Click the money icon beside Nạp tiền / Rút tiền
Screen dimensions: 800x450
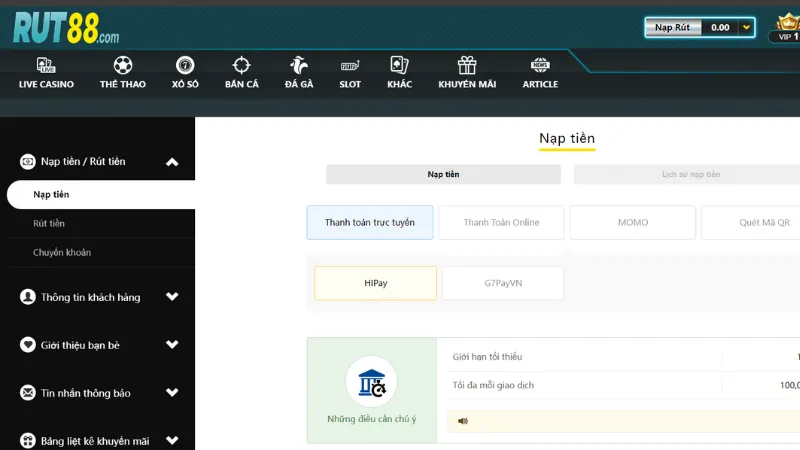point(28,162)
